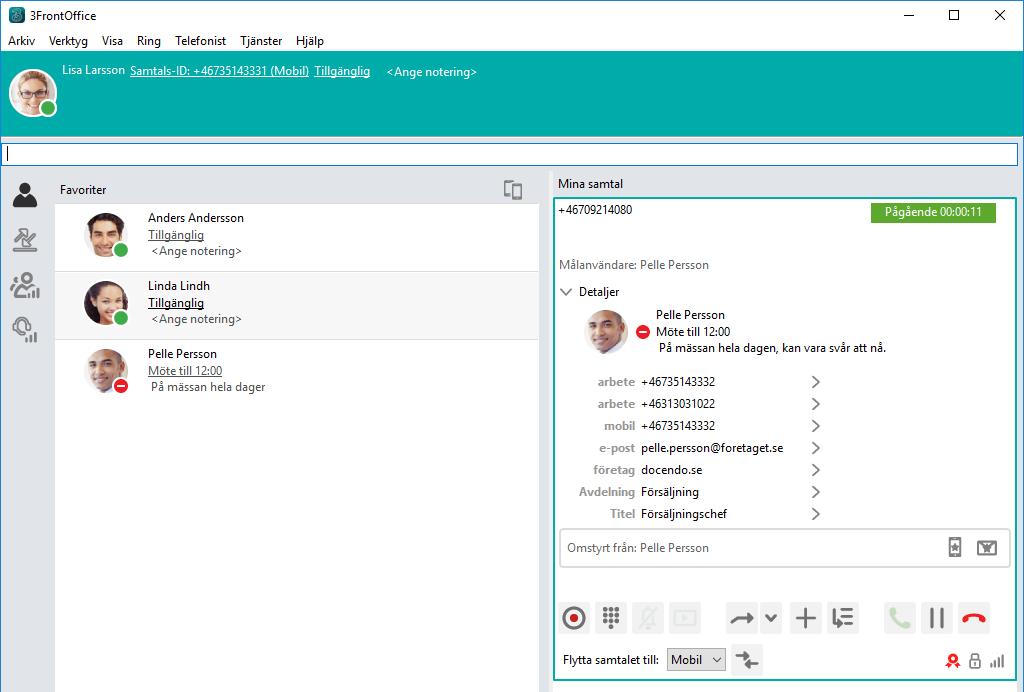Select Anders Andersson's avatar in favorites
Image resolution: width=1024 pixels, height=692 pixels.
coord(106,234)
